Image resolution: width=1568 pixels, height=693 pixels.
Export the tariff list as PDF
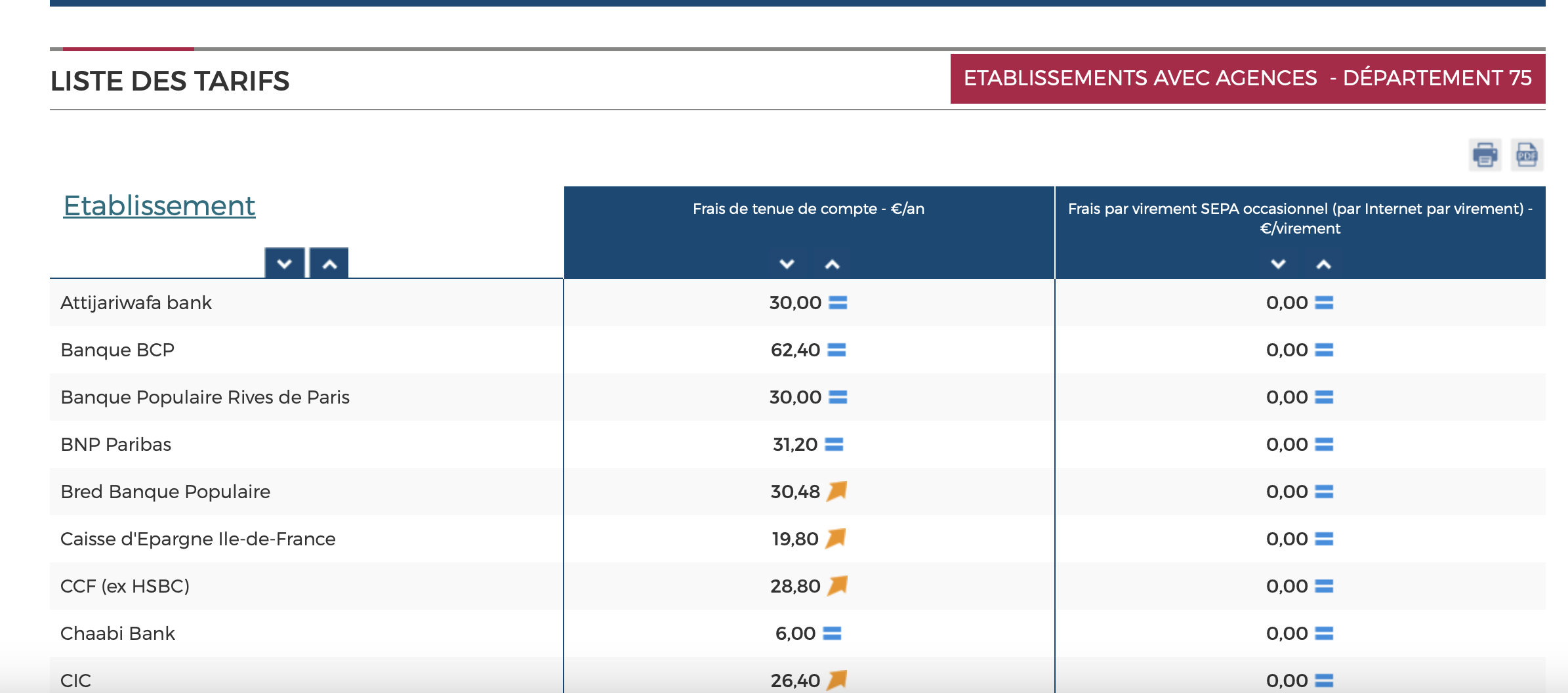point(1527,156)
